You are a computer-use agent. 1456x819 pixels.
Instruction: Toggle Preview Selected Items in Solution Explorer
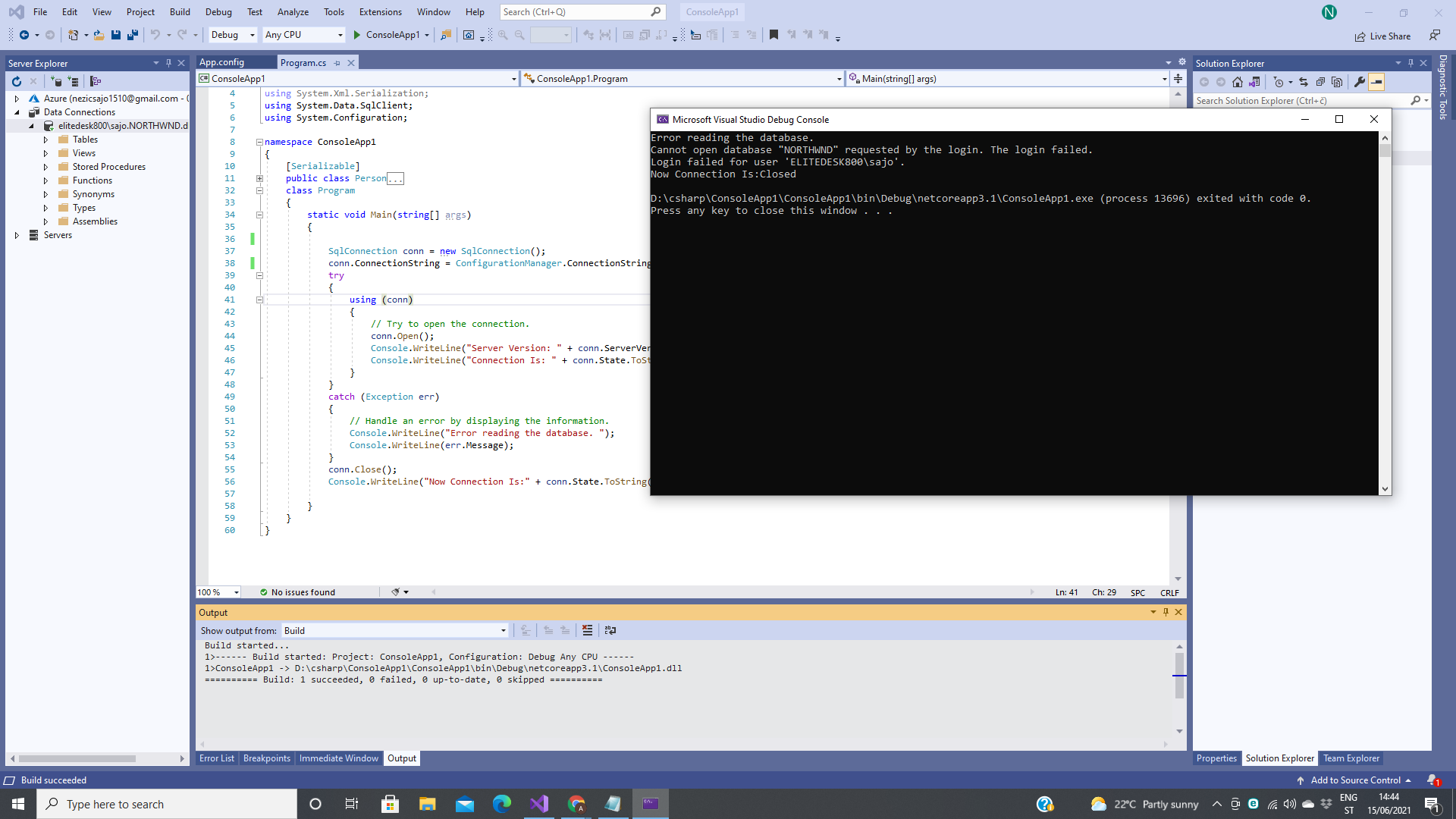click(x=1376, y=82)
